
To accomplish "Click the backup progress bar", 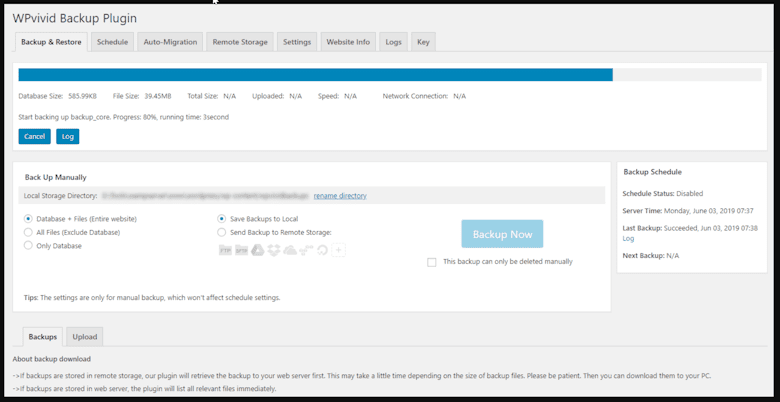I will (390, 75).
